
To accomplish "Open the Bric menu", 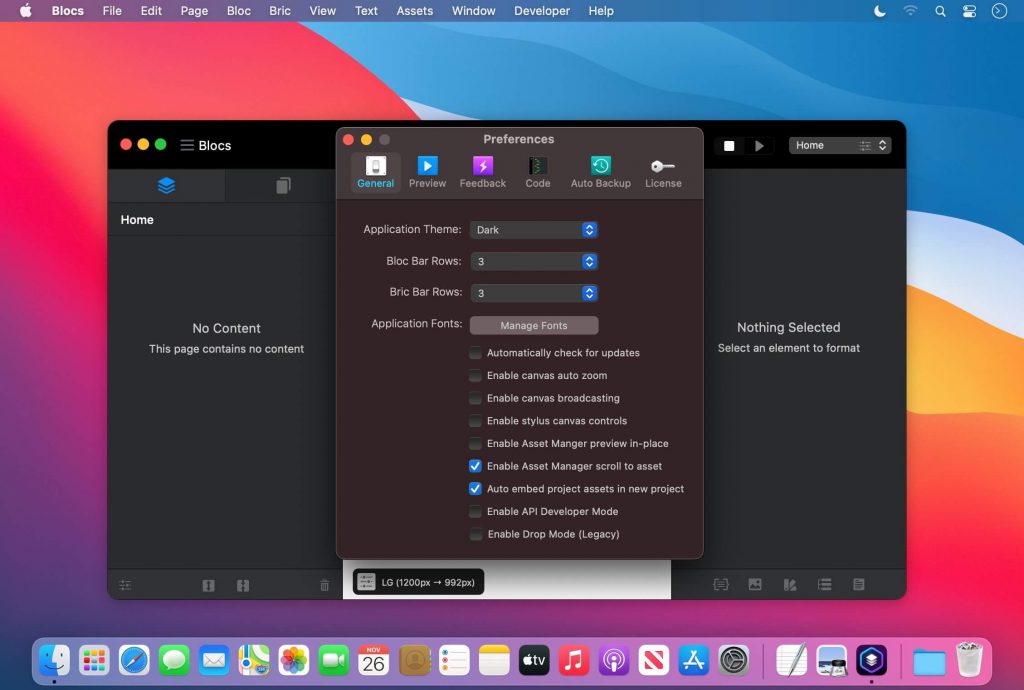I will 280,11.
